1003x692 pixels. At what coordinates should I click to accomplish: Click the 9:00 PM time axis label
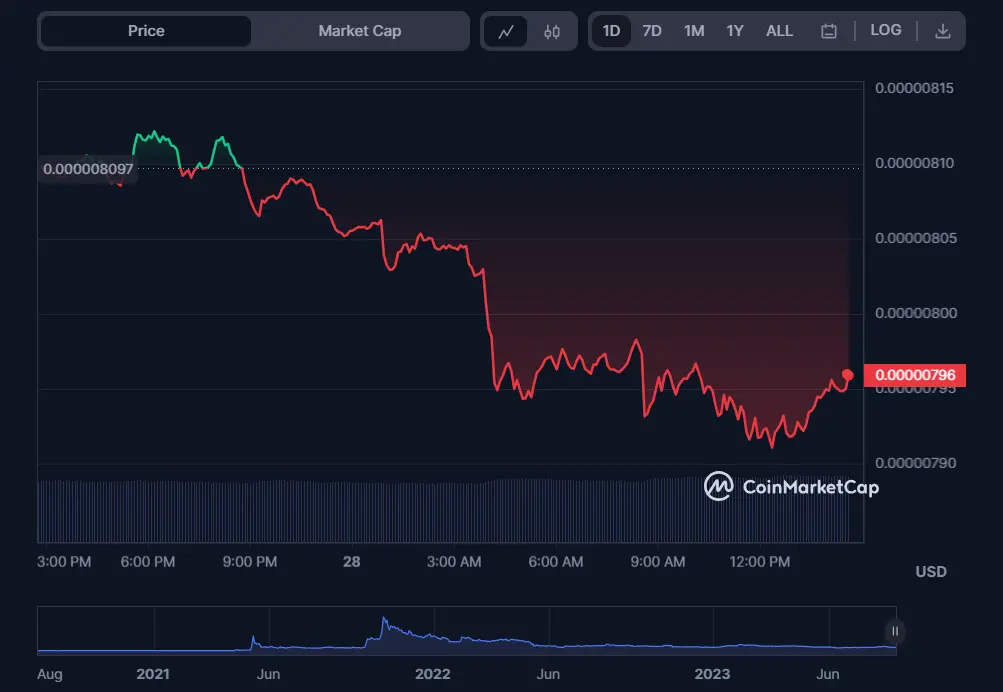click(249, 562)
